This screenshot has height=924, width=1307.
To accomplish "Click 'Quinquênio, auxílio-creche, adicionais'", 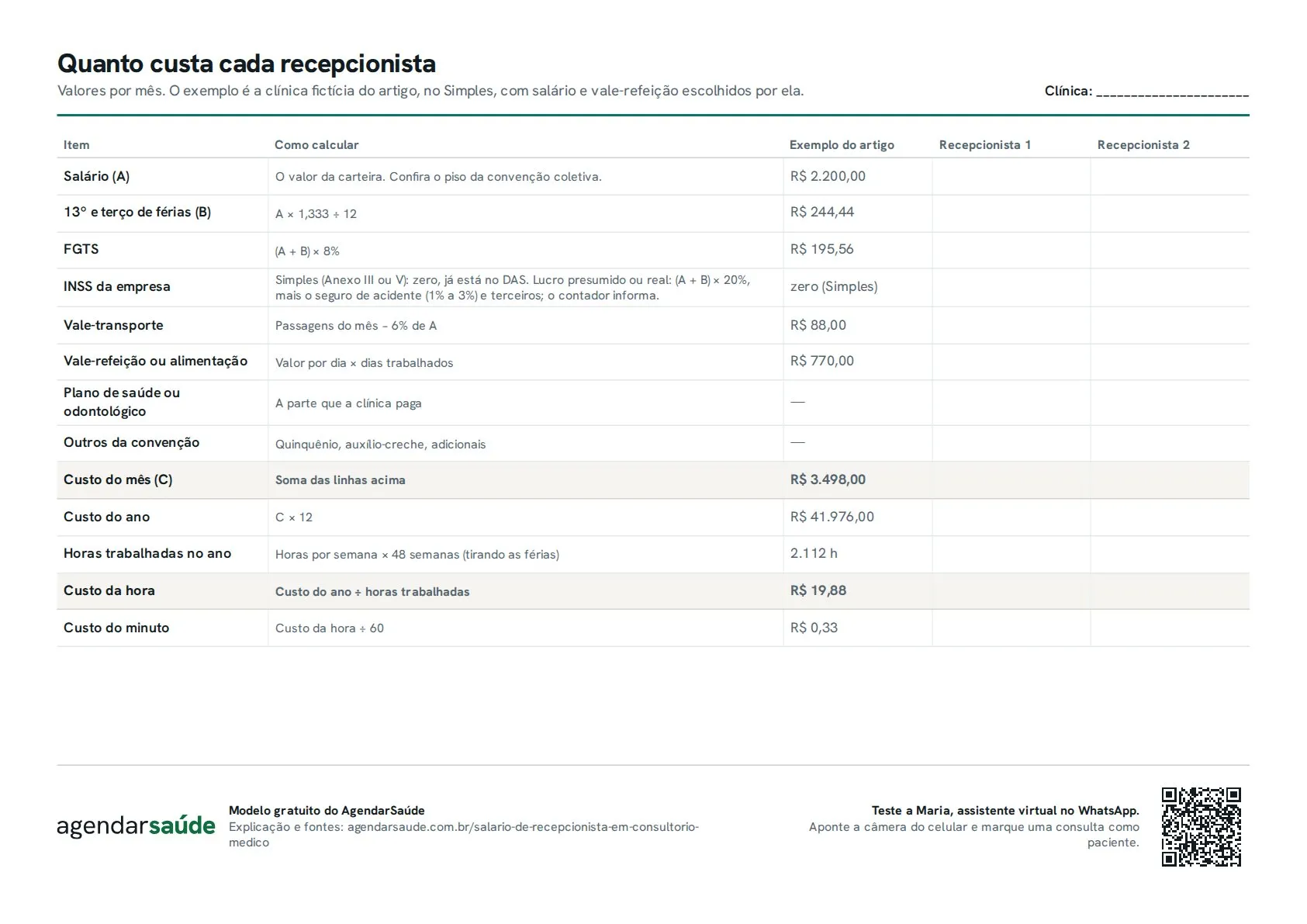I will (x=380, y=445).
